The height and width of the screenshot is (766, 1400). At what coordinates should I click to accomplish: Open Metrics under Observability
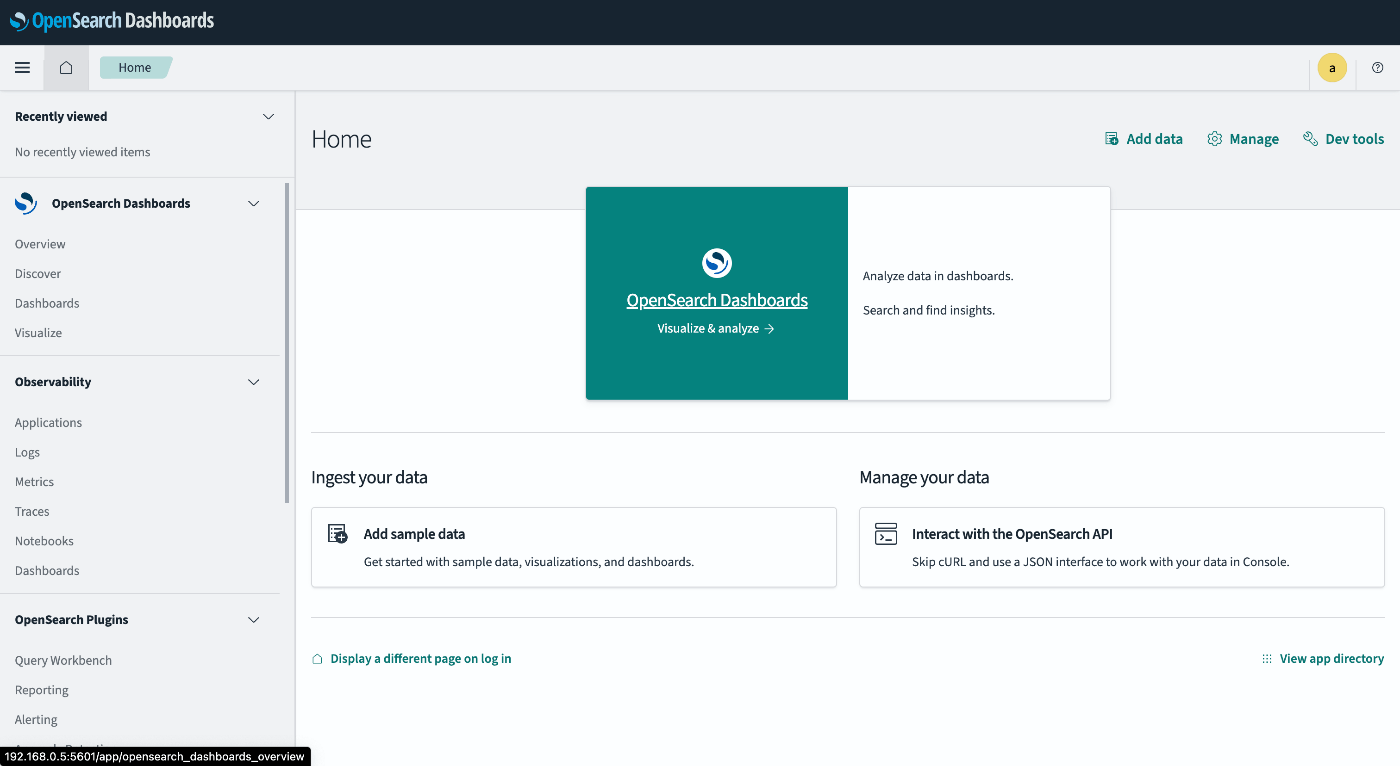pyautogui.click(x=34, y=482)
